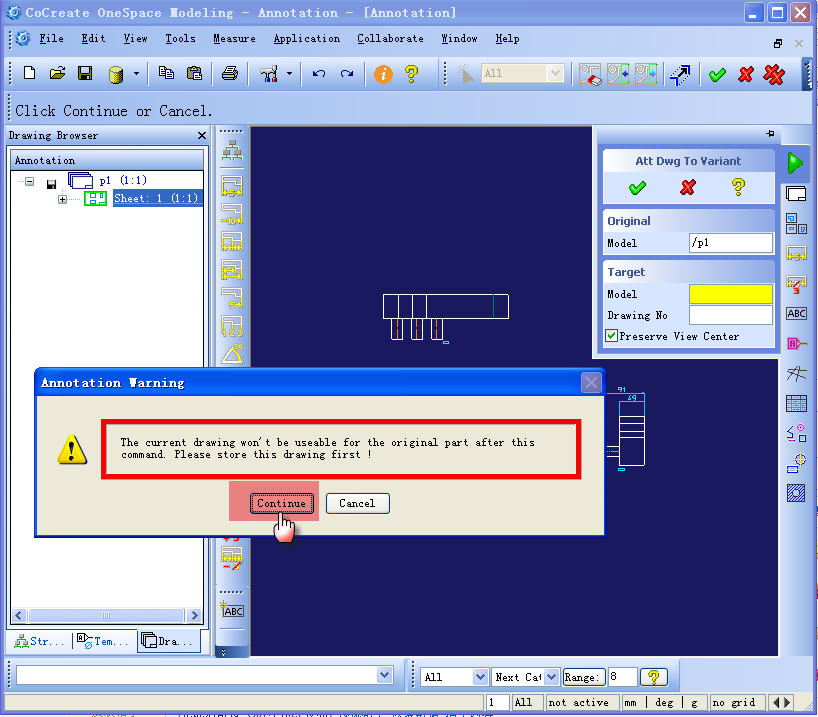Click the green play arrow on right sidebar
Viewport: 818px width, 717px height.
point(795,163)
